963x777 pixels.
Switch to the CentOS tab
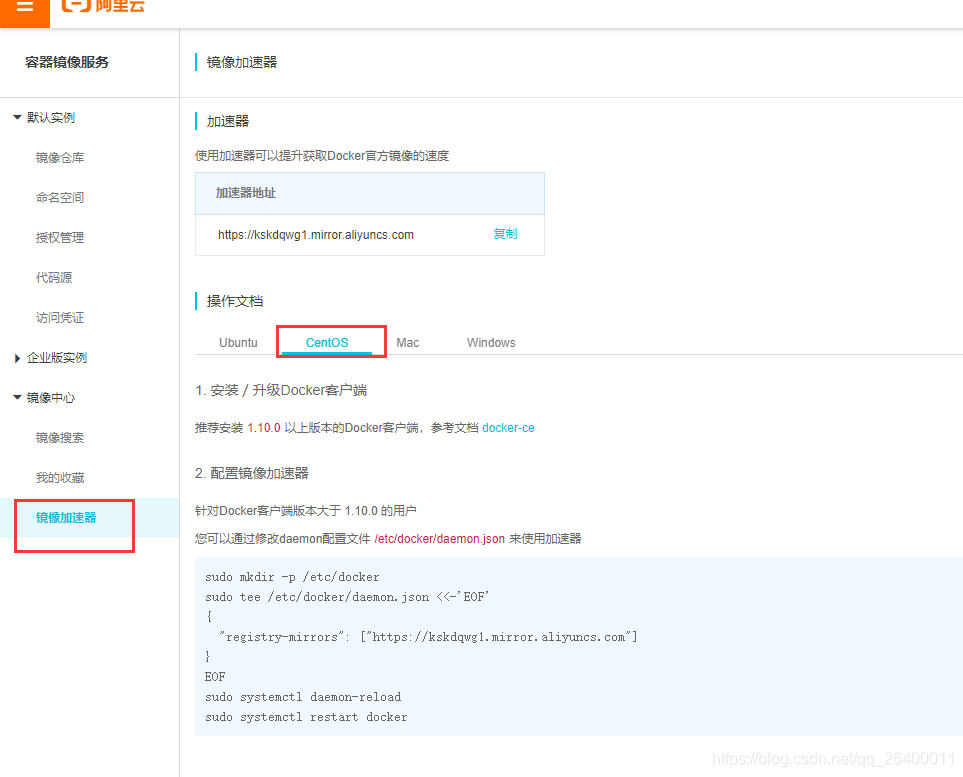[x=327, y=343]
